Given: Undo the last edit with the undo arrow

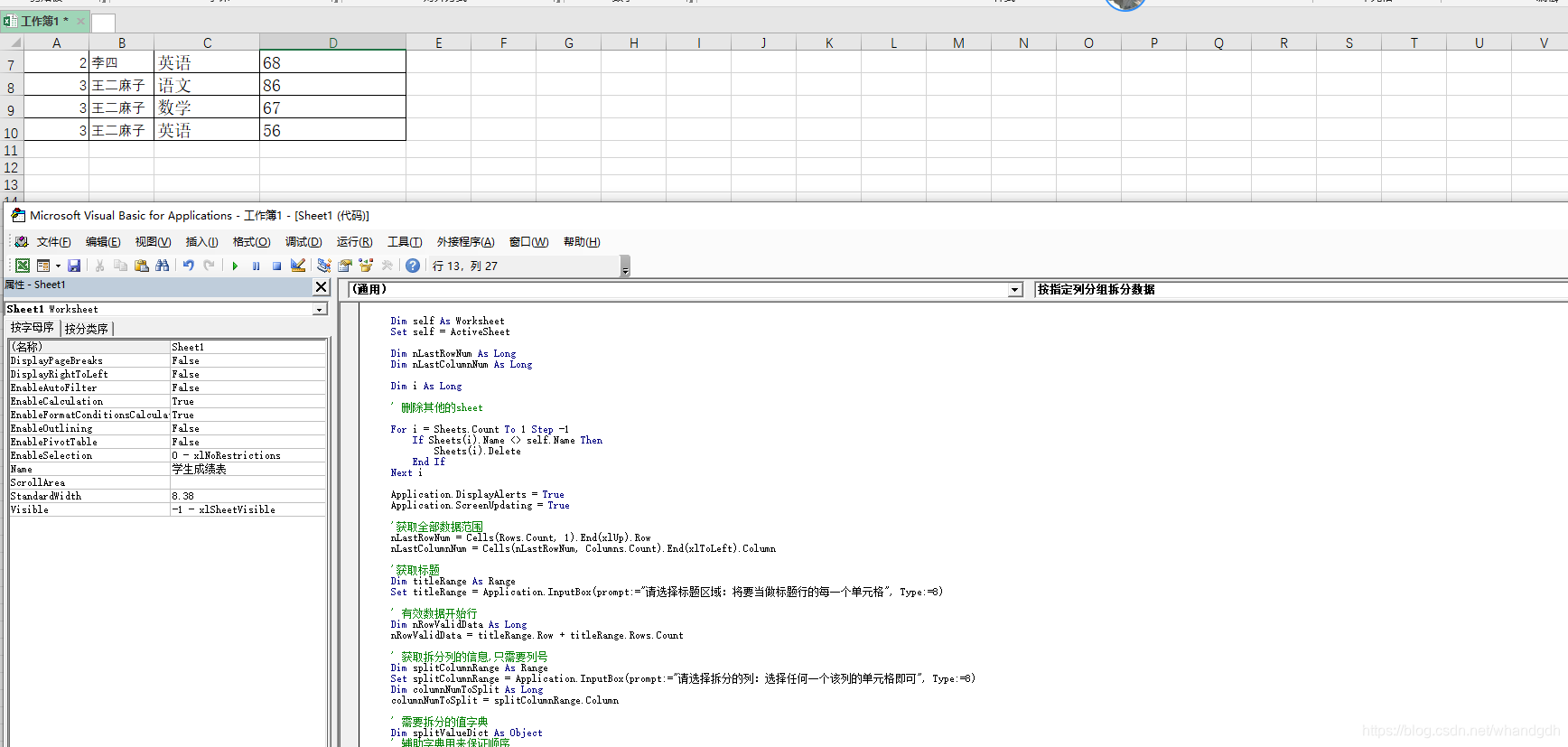Looking at the screenshot, I should click(x=188, y=266).
